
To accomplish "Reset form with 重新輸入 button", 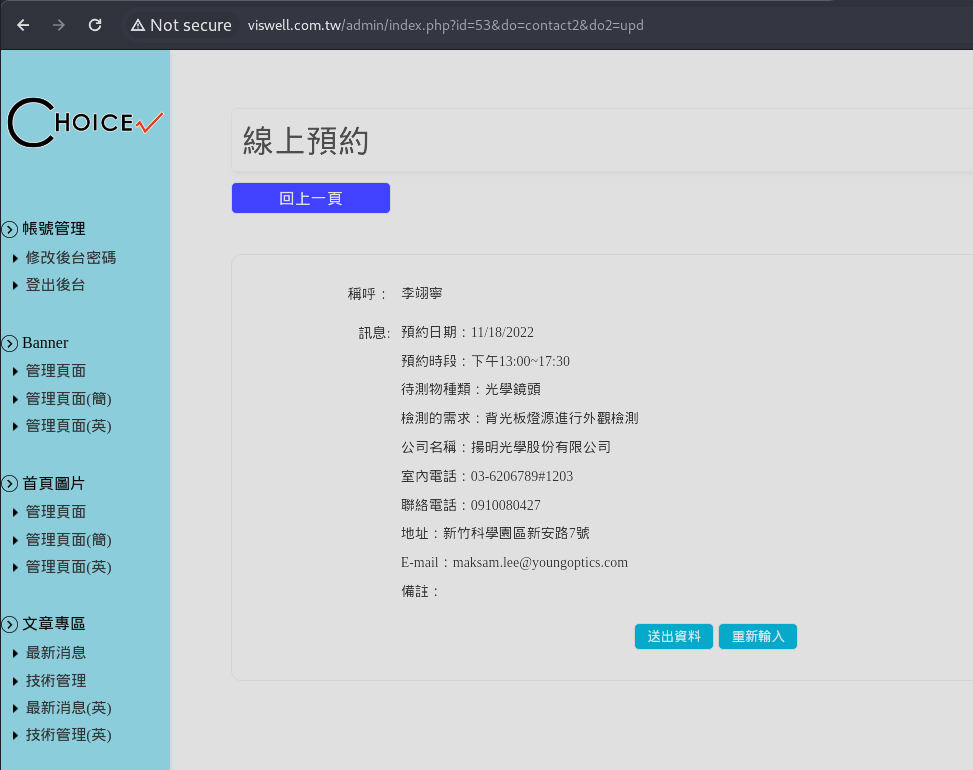I will [x=758, y=637].
